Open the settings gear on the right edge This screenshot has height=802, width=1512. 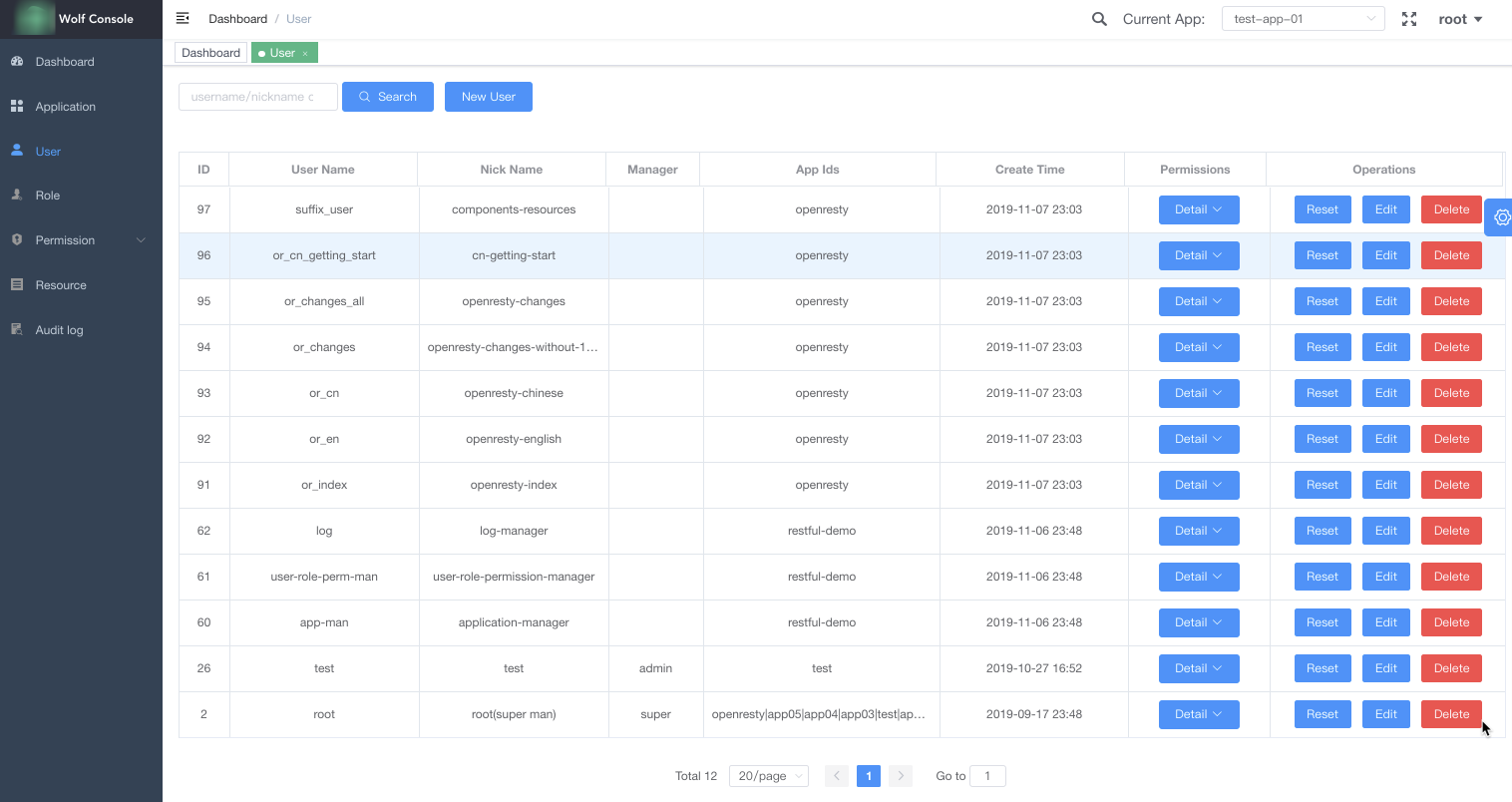1500,216
